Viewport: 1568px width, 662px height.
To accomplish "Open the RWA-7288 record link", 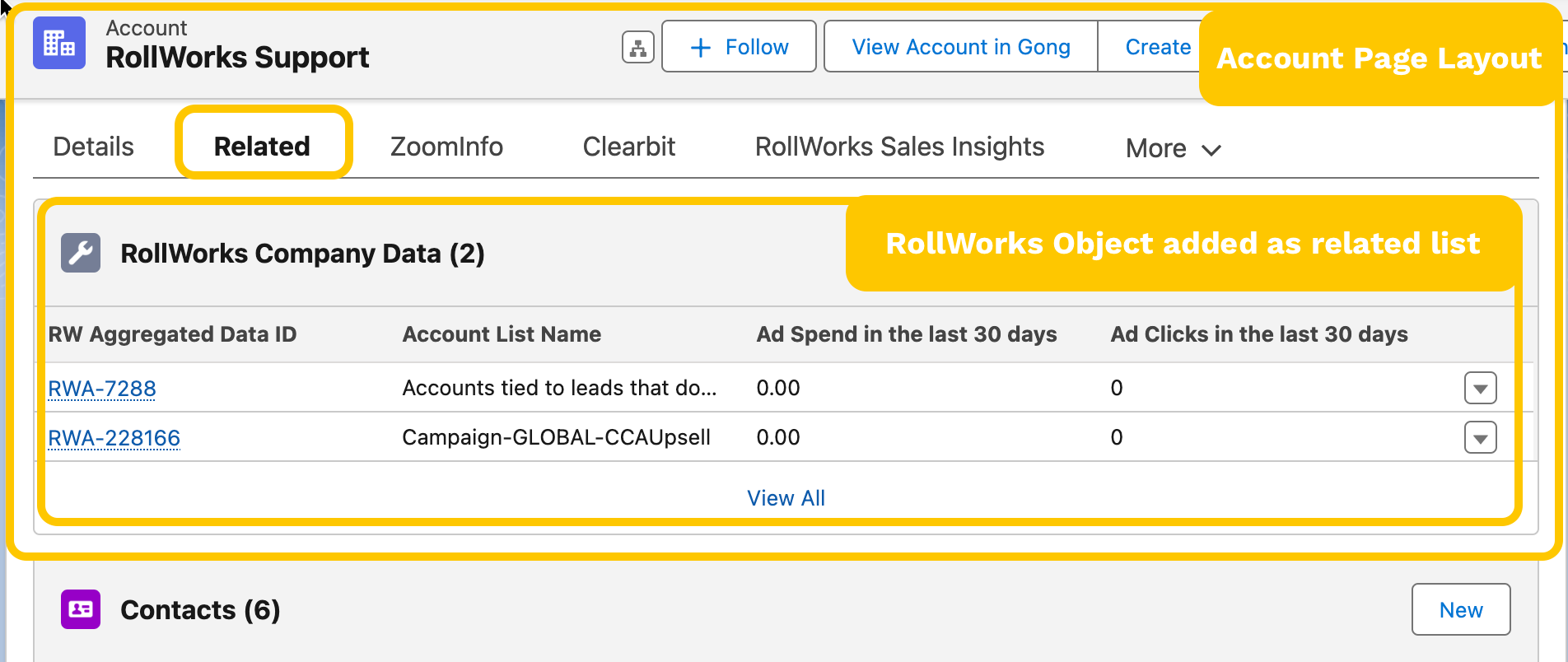I will pos(102,388).
